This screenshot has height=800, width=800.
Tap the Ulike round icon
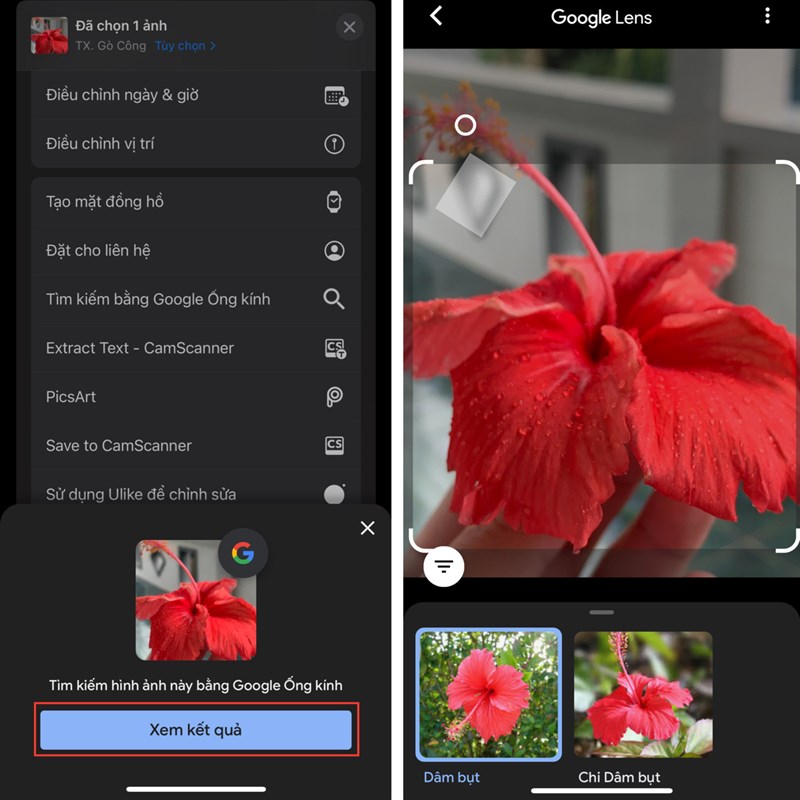coord(335,494)
